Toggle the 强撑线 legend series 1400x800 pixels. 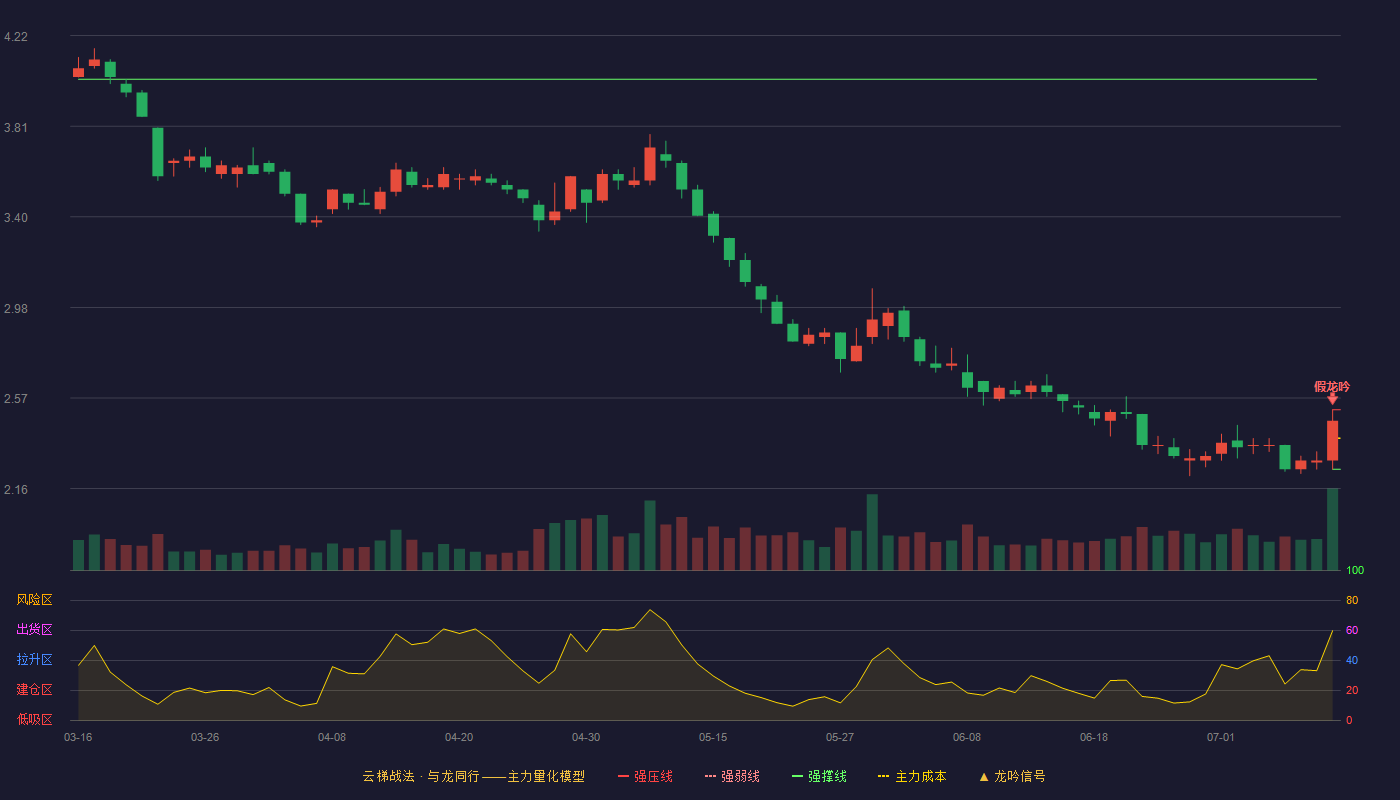click(x=819, y=776)
